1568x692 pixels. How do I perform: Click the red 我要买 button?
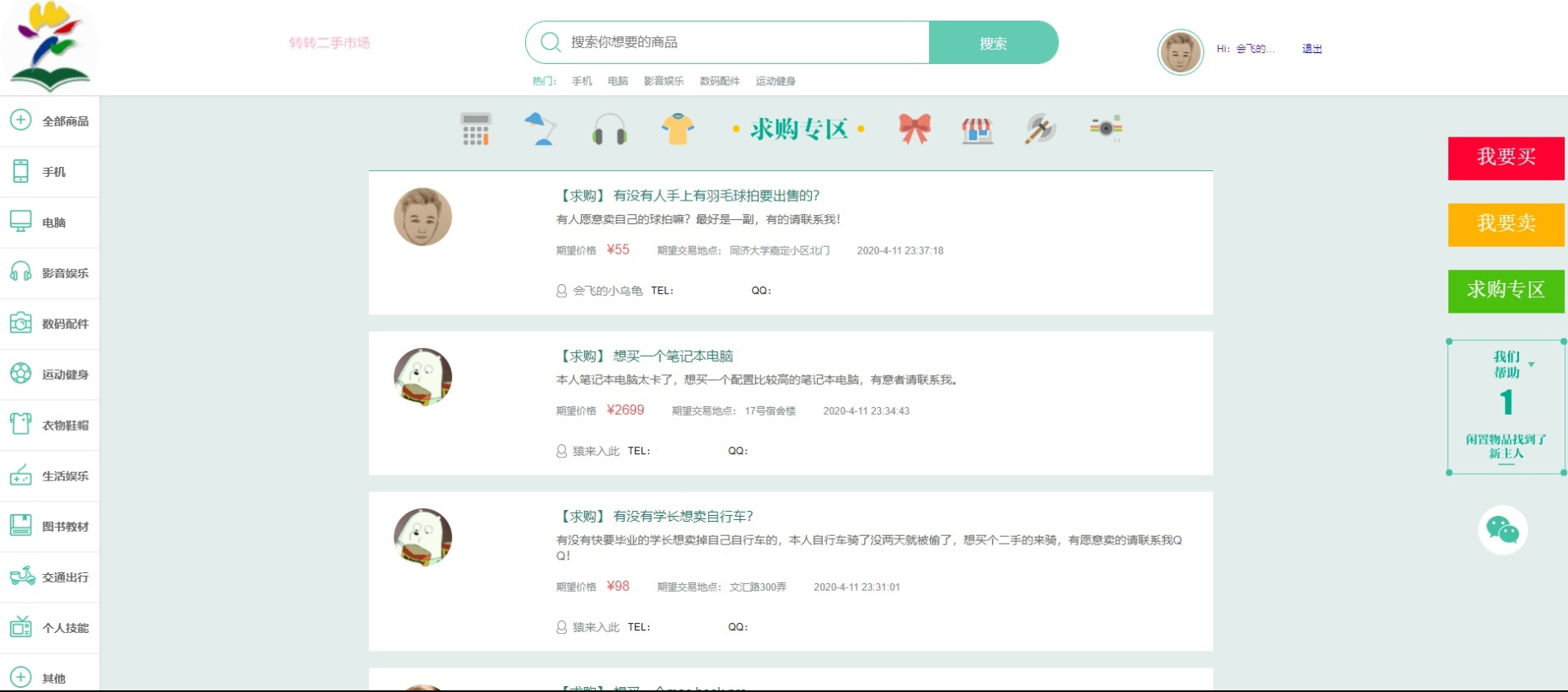tap(1506, 158)
